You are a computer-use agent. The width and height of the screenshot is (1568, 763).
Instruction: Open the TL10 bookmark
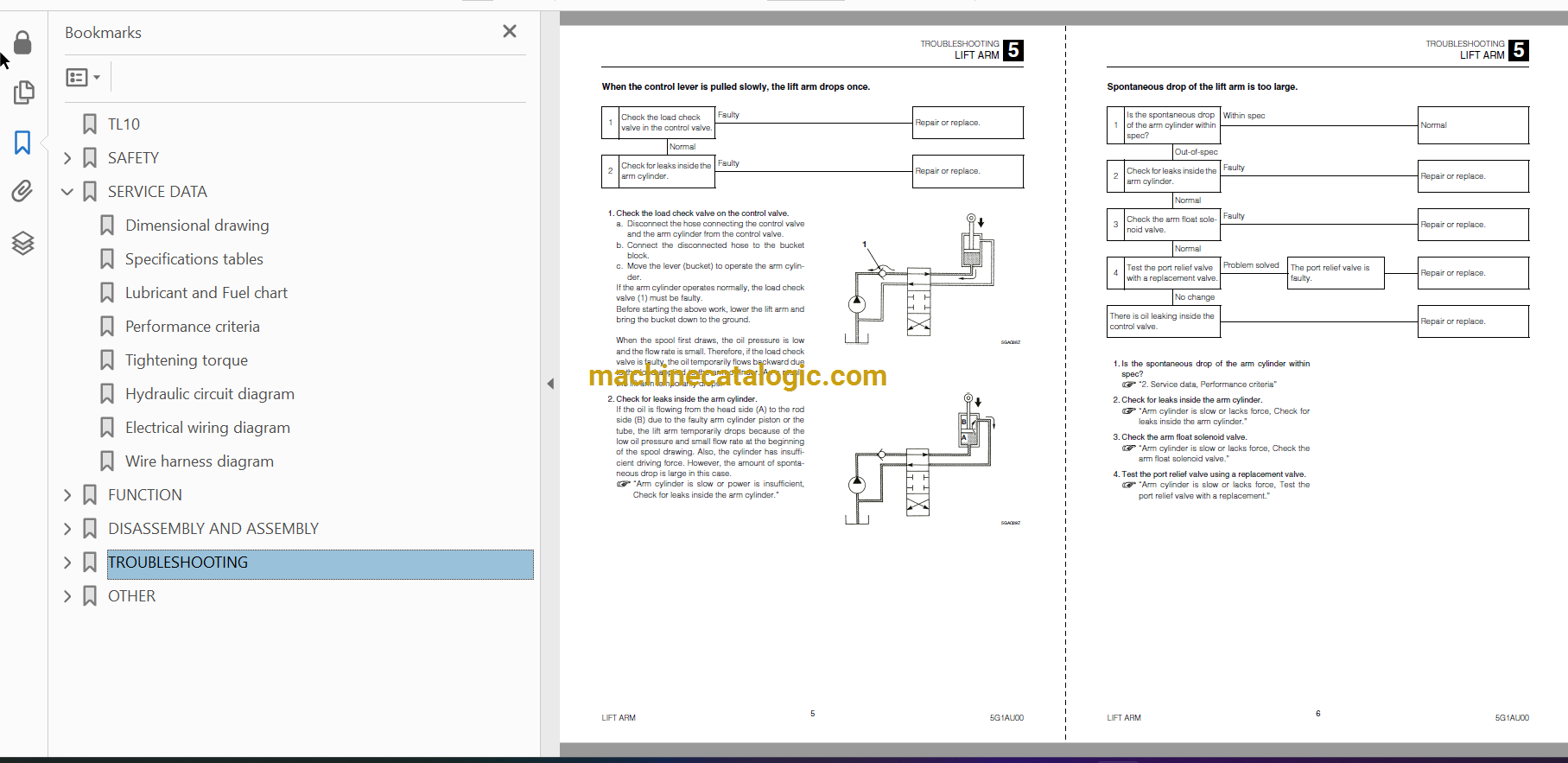pyautogui.click(x=124, y=124)
